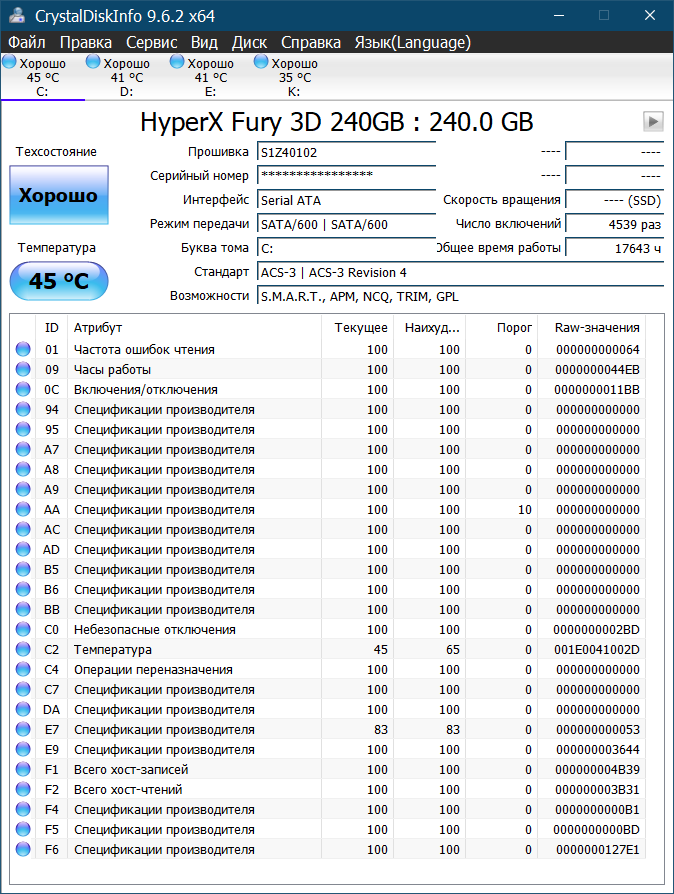Click the Порог column header
This screenshot has height=894, width=674.
click(501, 327)
